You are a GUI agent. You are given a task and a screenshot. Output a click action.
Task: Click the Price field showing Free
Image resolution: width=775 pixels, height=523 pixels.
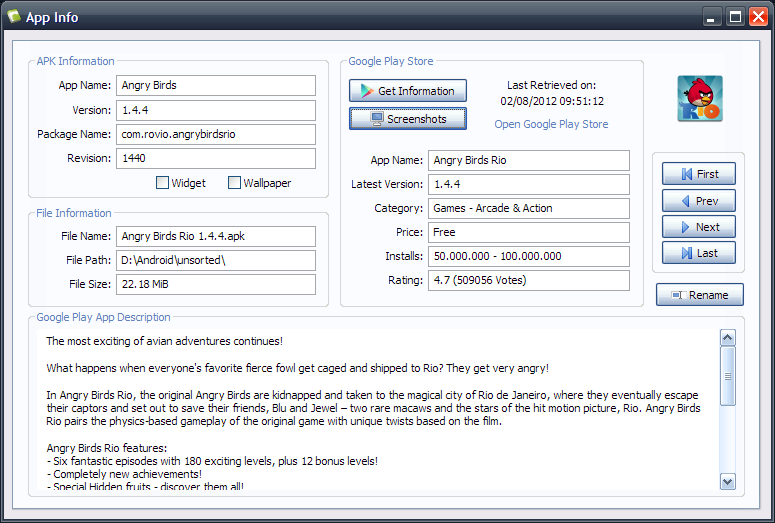(x=529, y=232)
